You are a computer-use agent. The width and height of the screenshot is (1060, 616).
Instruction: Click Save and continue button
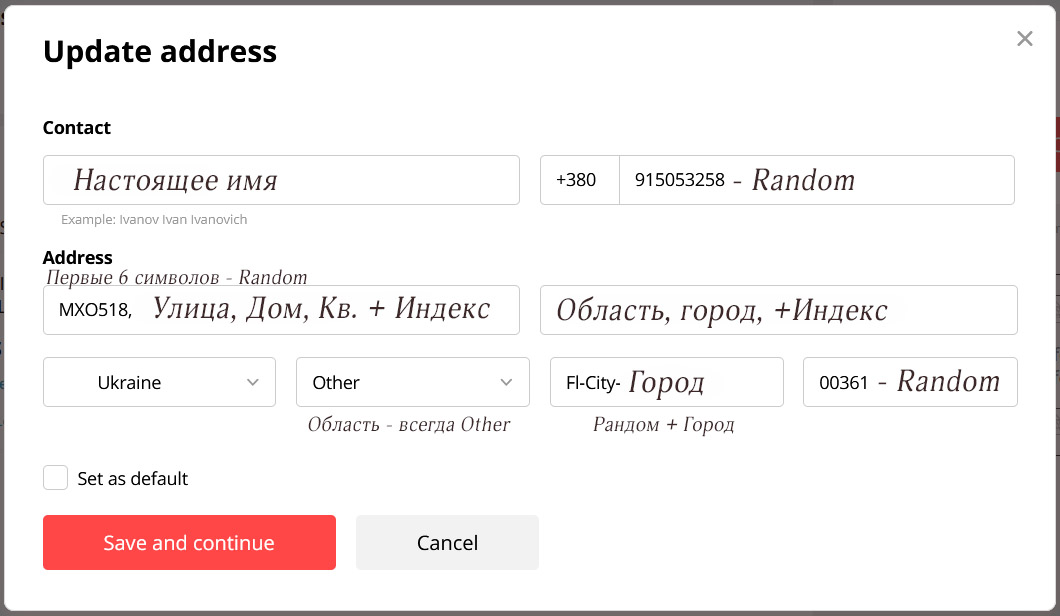[x=189, y=542]
